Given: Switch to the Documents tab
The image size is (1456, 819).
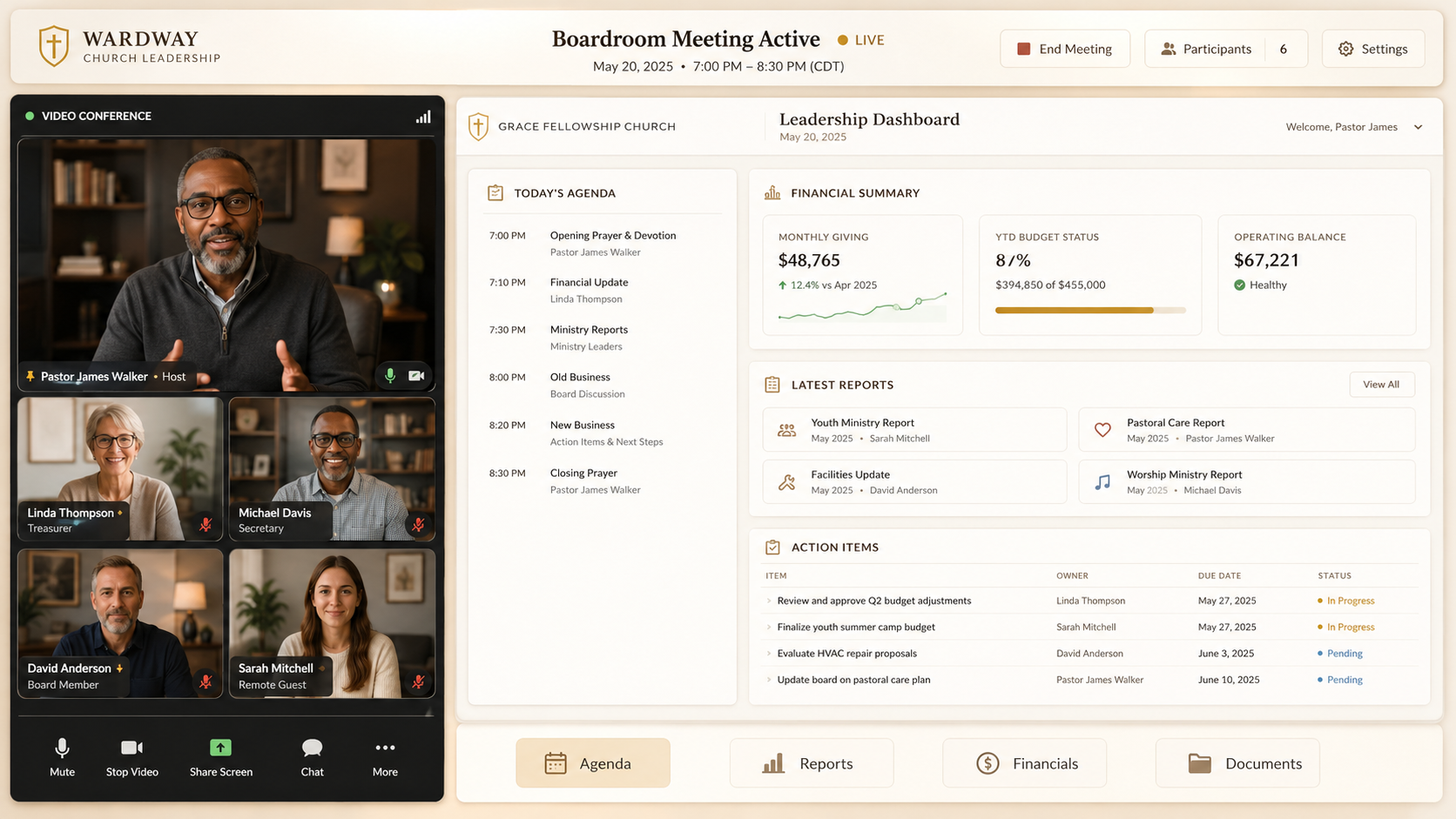Looking at the screenshot, I should tap(1237, 763).
